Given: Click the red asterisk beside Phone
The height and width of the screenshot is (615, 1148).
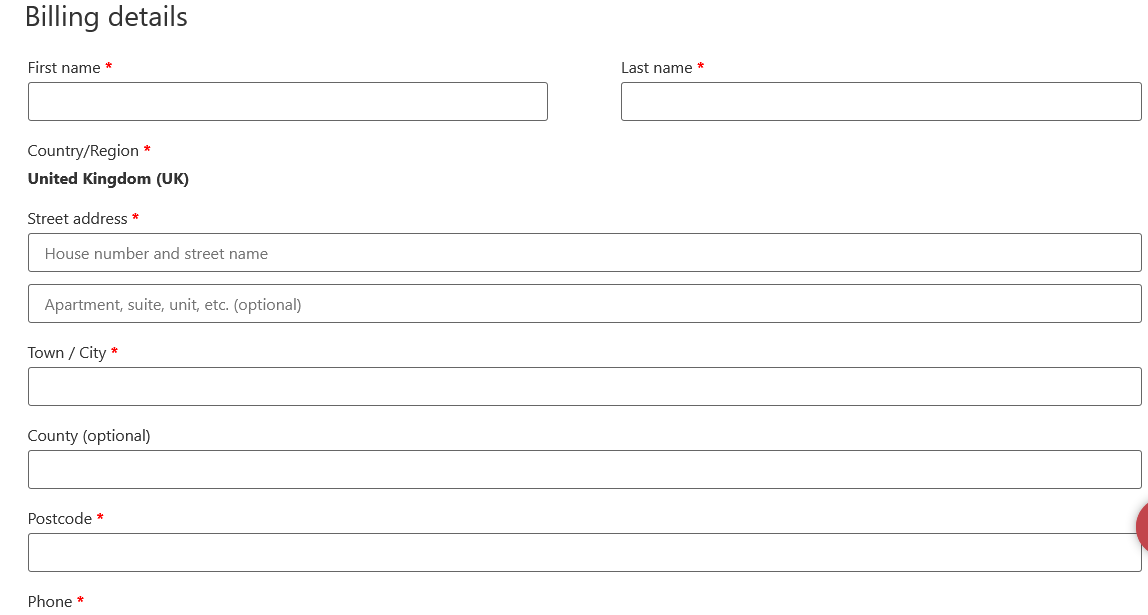Looking at the screenshot, I should tap(81, 600).
